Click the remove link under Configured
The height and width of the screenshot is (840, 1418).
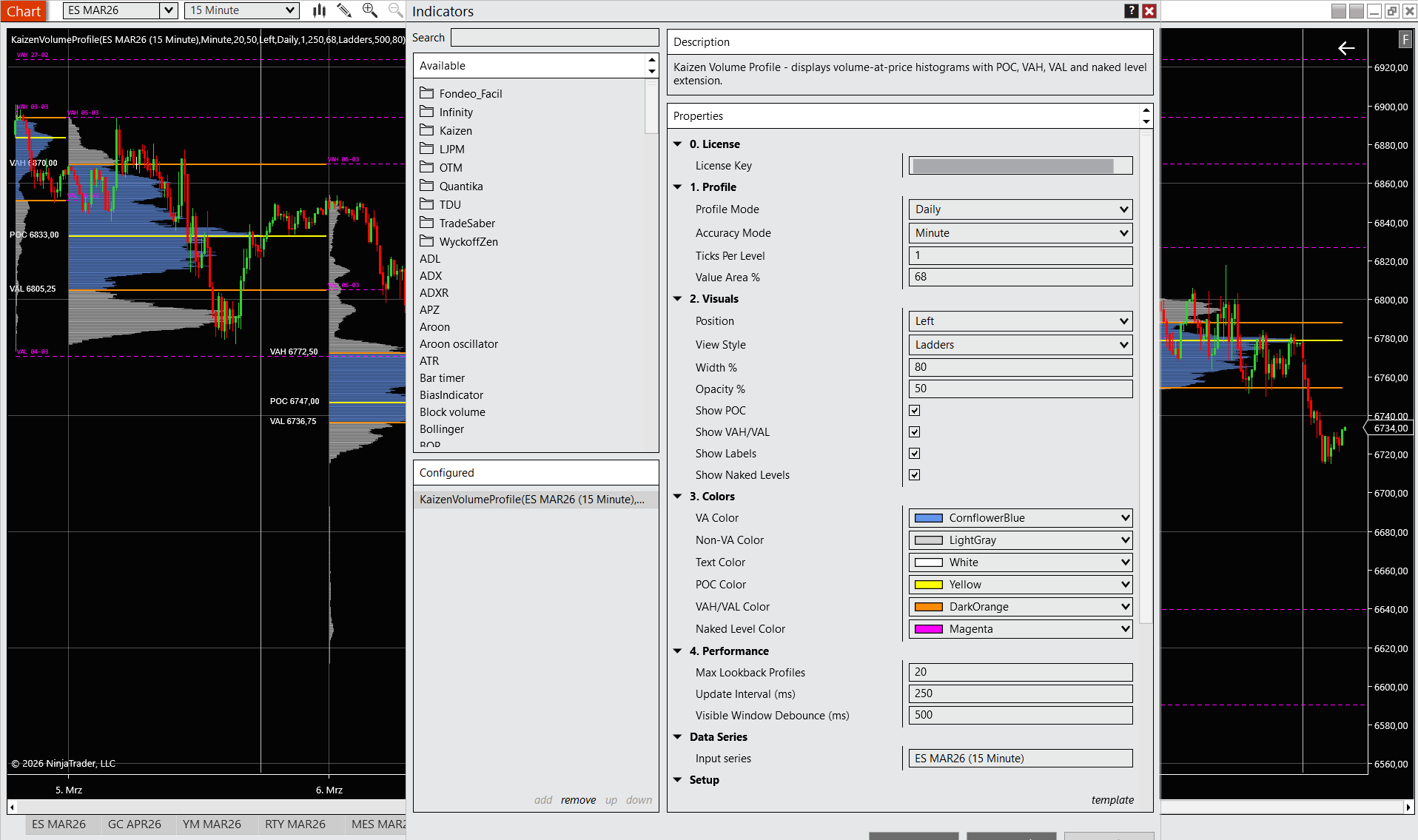(x=578, y=800)
